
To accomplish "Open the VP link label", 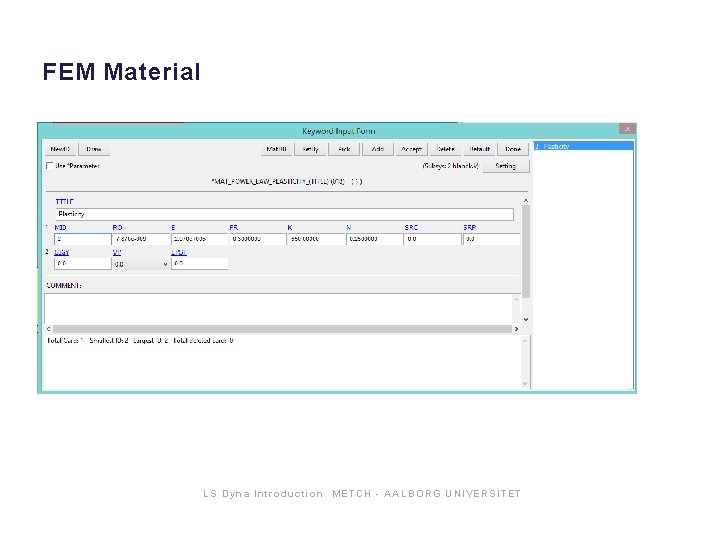I will [x=117, y=252].
